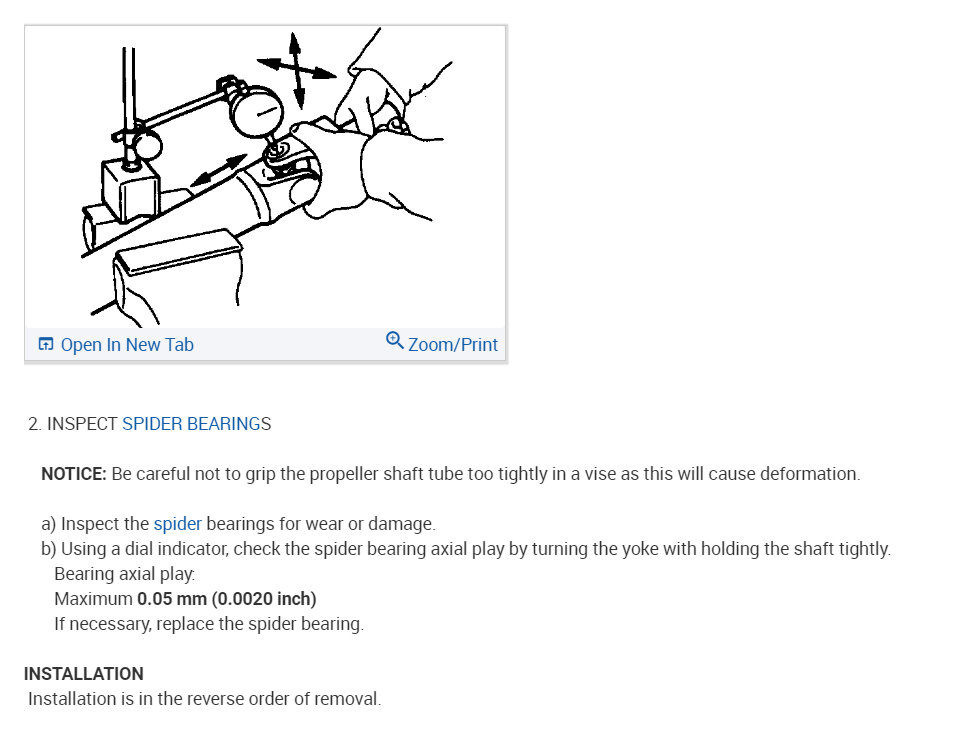
Task: Open the spider link in step a
Action: tap(178, 524)
